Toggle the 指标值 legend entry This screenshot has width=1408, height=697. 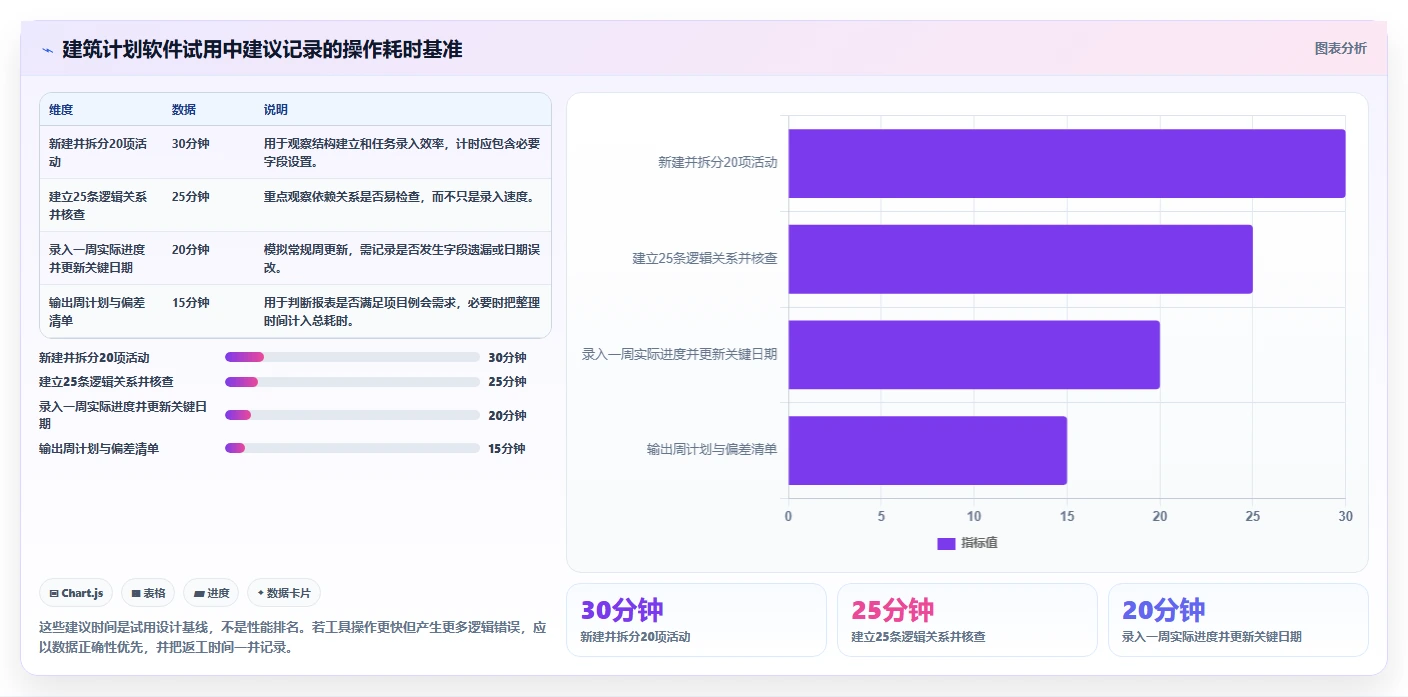(967, 543)
